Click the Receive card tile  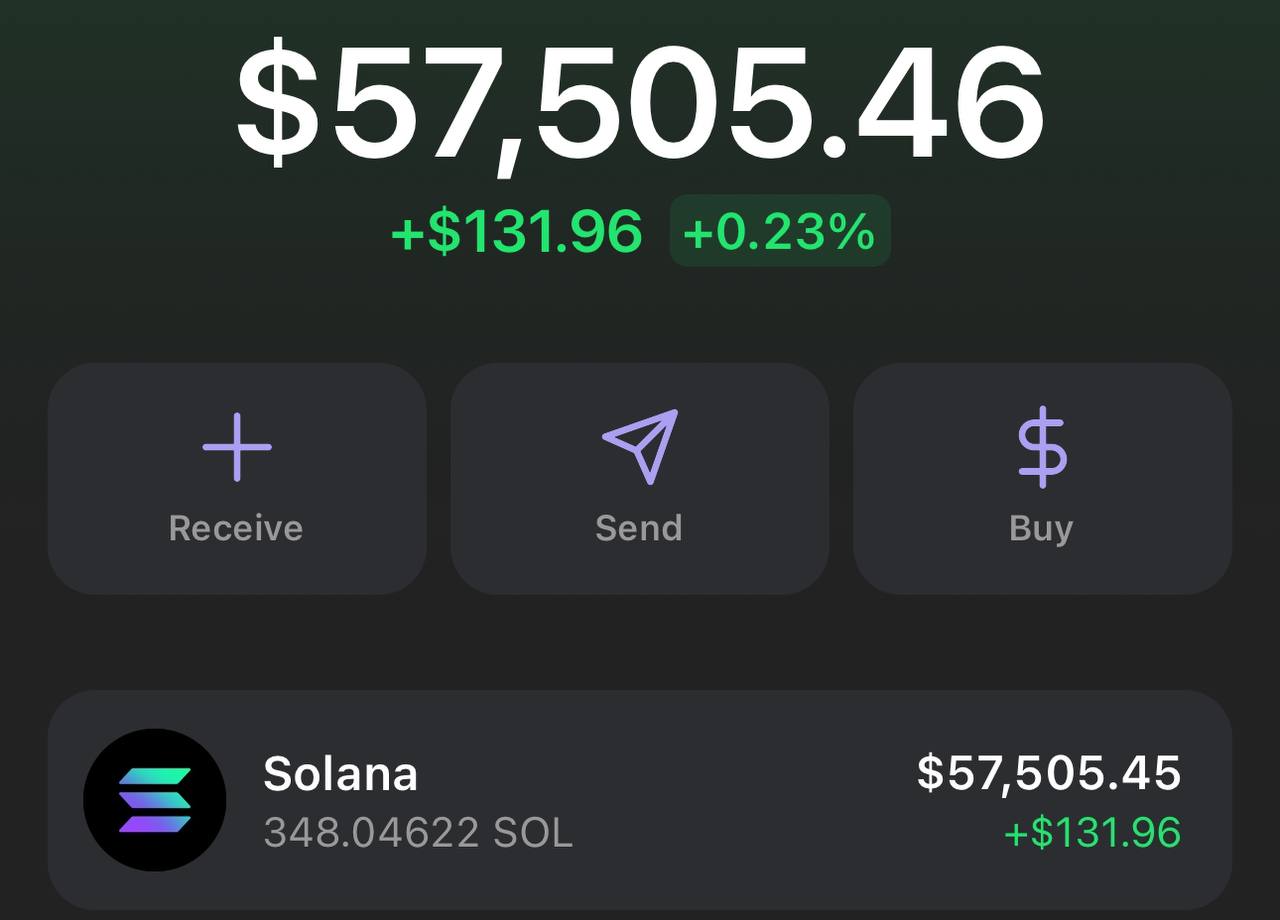235,478
